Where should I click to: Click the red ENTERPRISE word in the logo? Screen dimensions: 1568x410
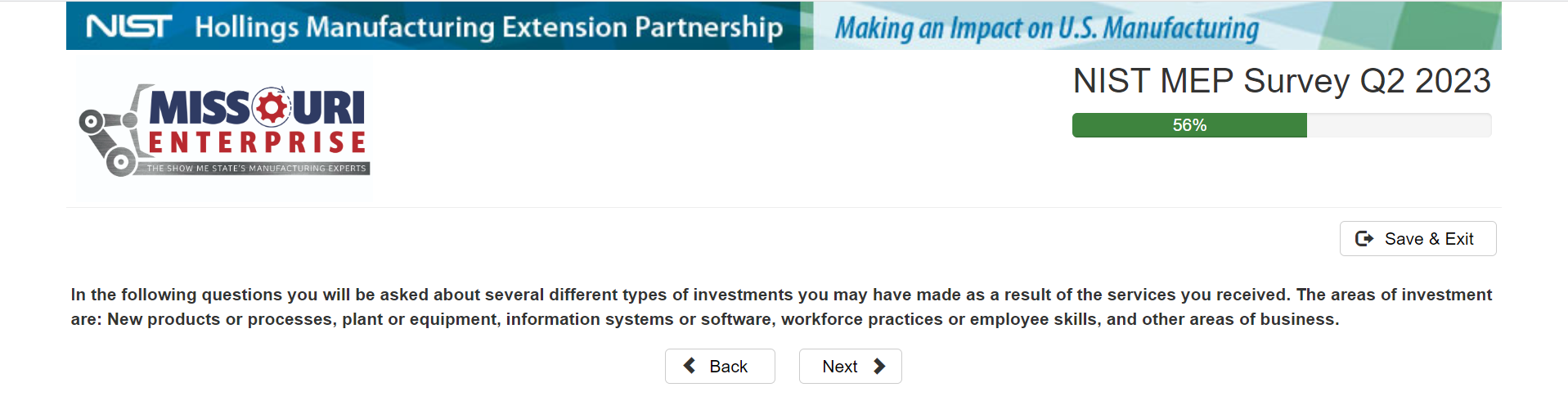tap(257, 143)
